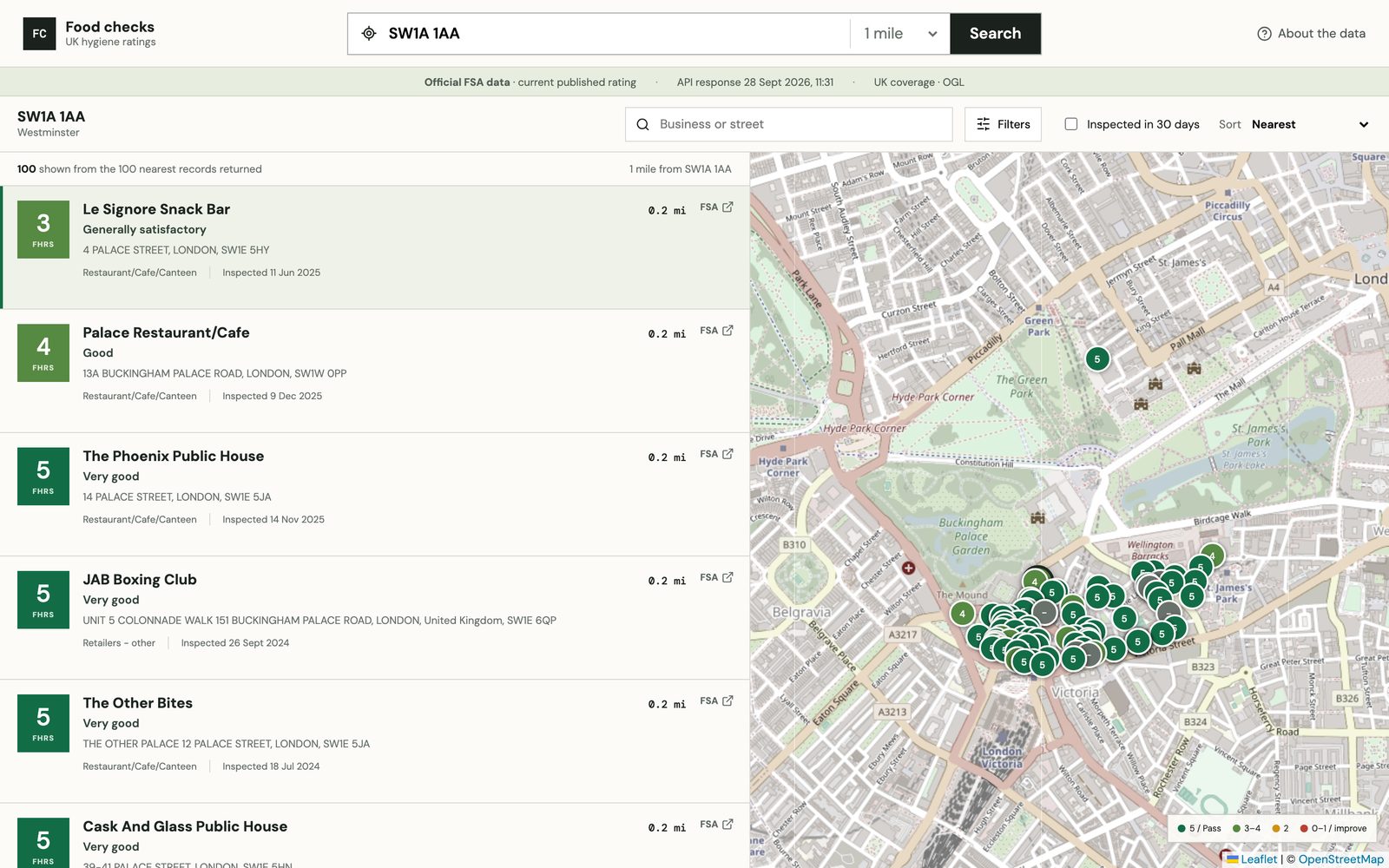Click the green 5 / Pass legend dot
The height and width of the screenshot is (868, 1389).
tap(1182, 828)
